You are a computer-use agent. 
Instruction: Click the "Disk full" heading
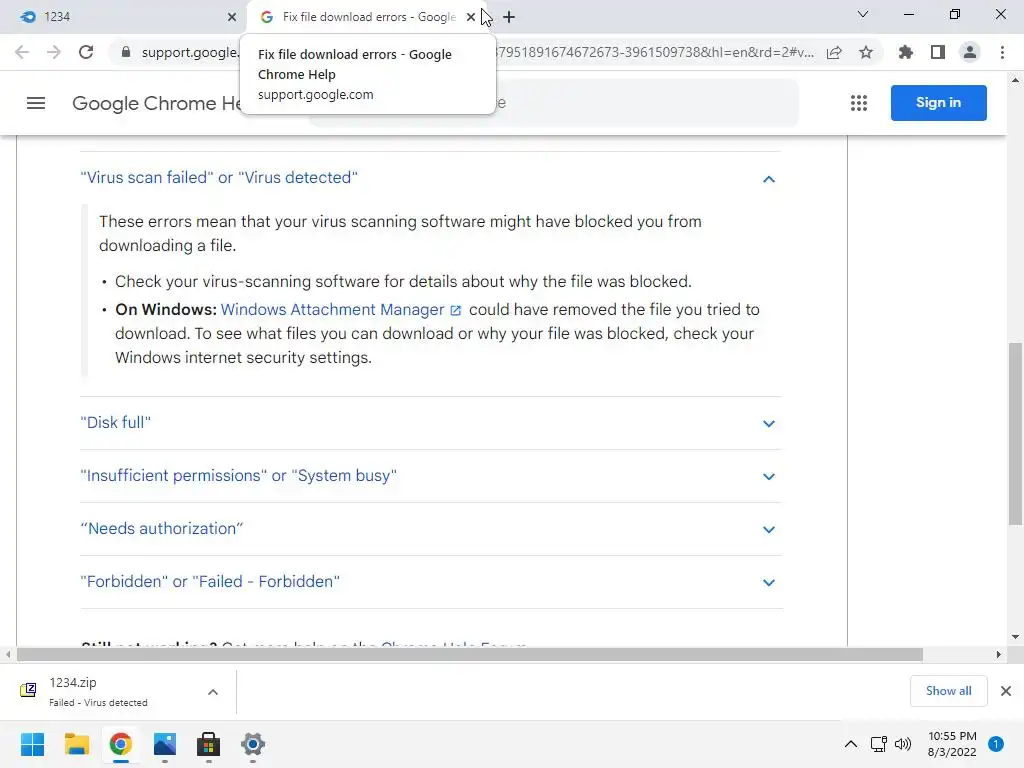(116, 423)
